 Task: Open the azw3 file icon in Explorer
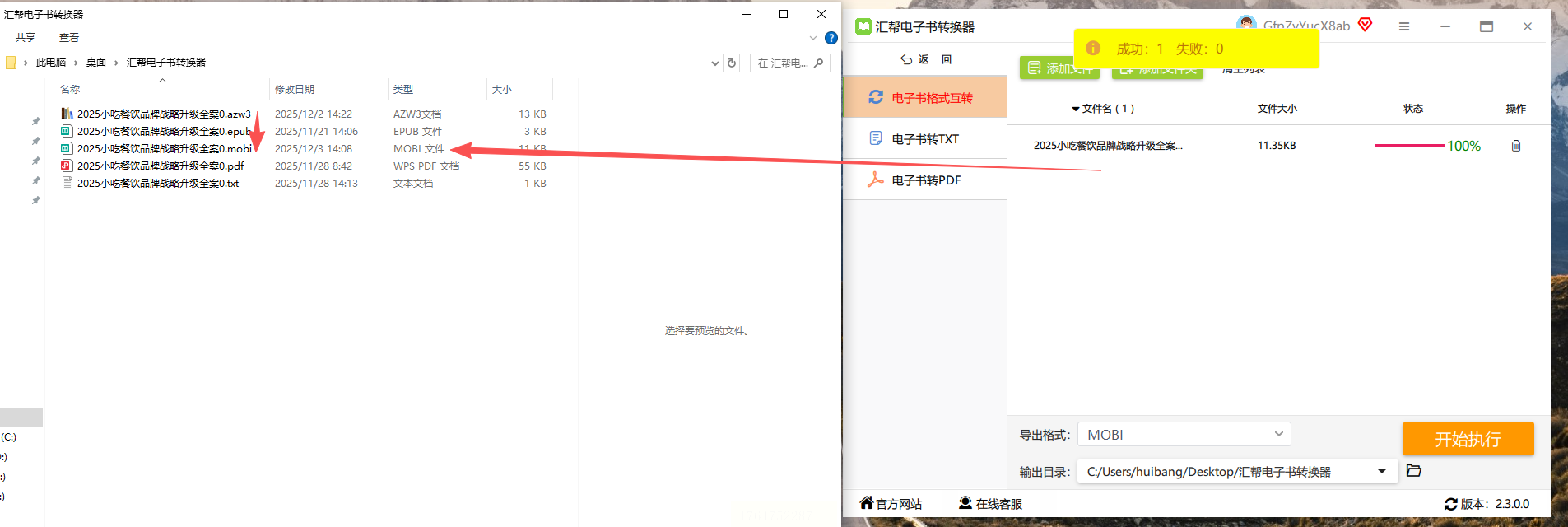(67, 114)
